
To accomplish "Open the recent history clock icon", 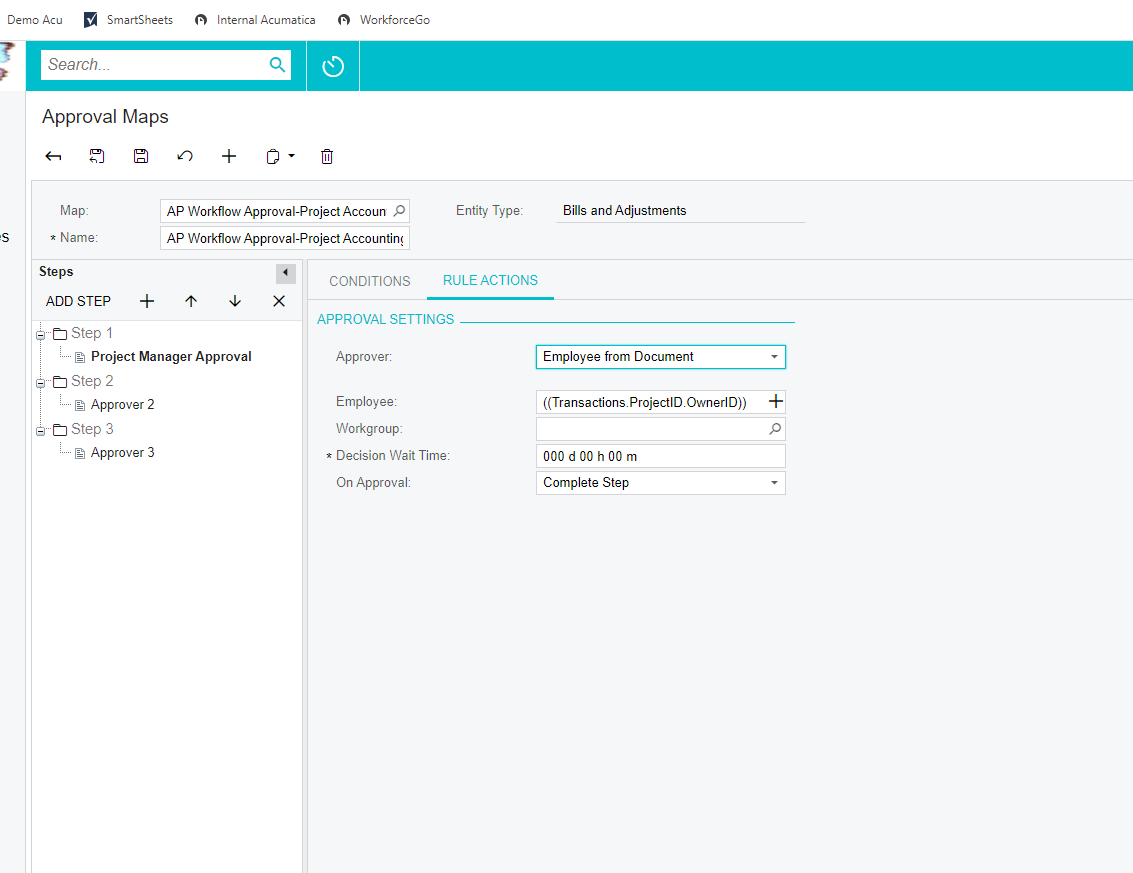I will pyautogui.click(x=333, y=66).
